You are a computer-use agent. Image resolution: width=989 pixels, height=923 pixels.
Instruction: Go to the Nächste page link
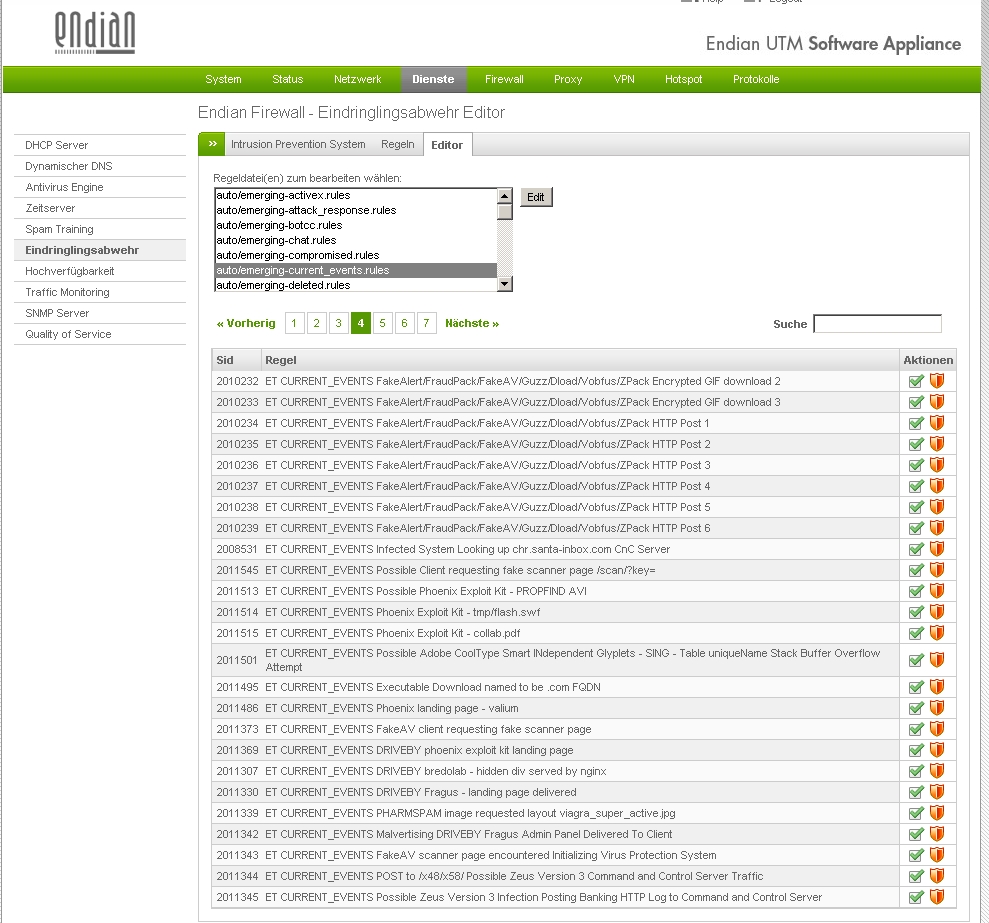[x=471, y=323]
